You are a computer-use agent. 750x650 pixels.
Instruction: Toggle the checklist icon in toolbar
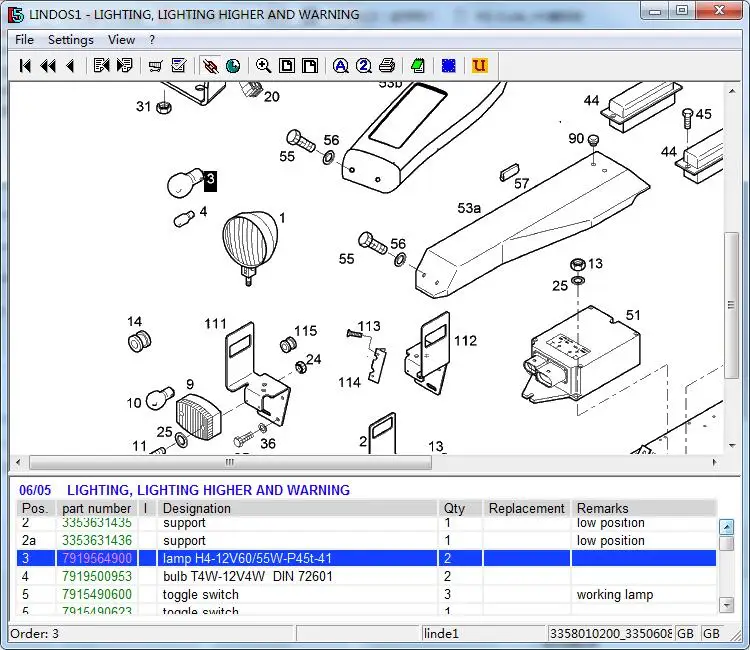click(179, 66)
